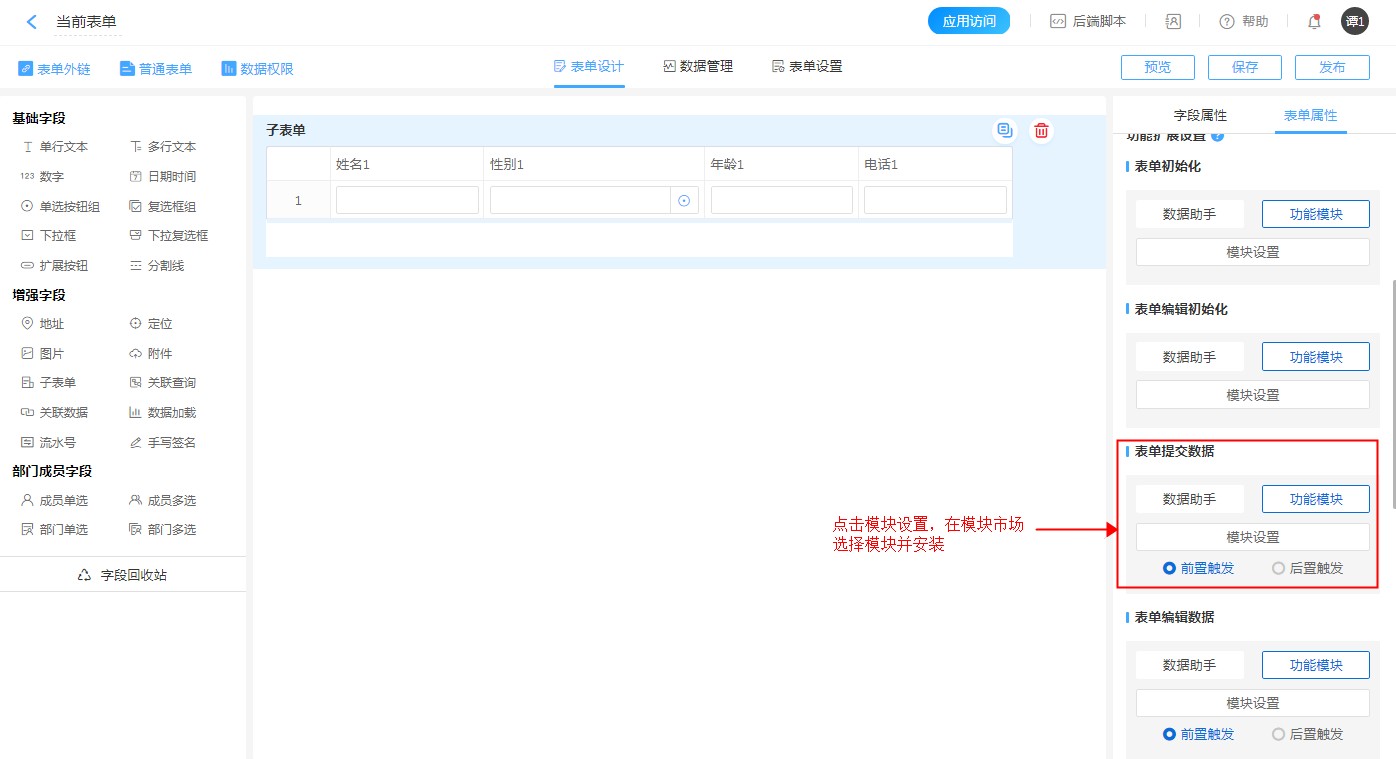Click the help icon next to 帮助

click(x=1227, y=22)
